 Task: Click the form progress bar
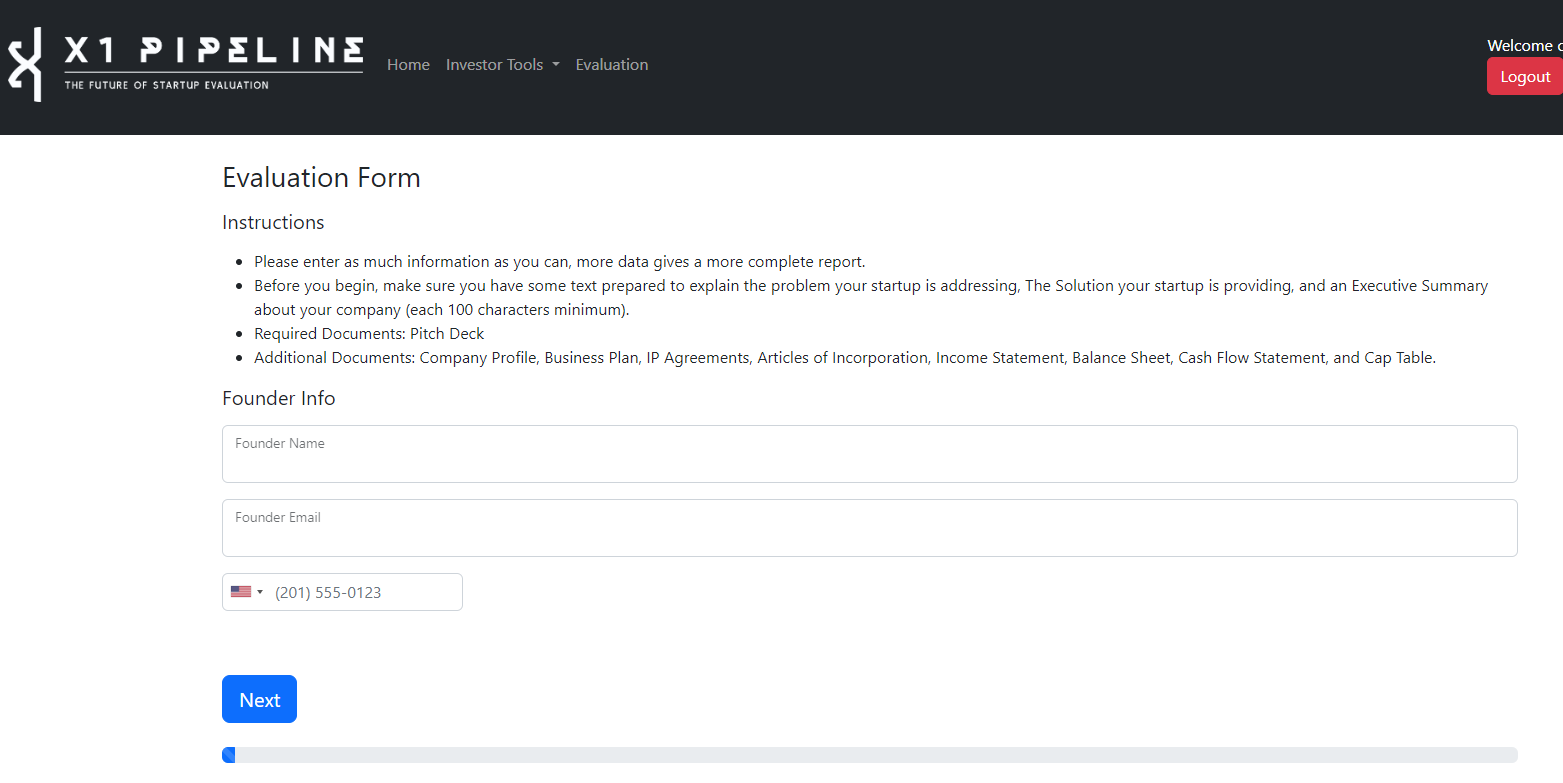(869, 755)
